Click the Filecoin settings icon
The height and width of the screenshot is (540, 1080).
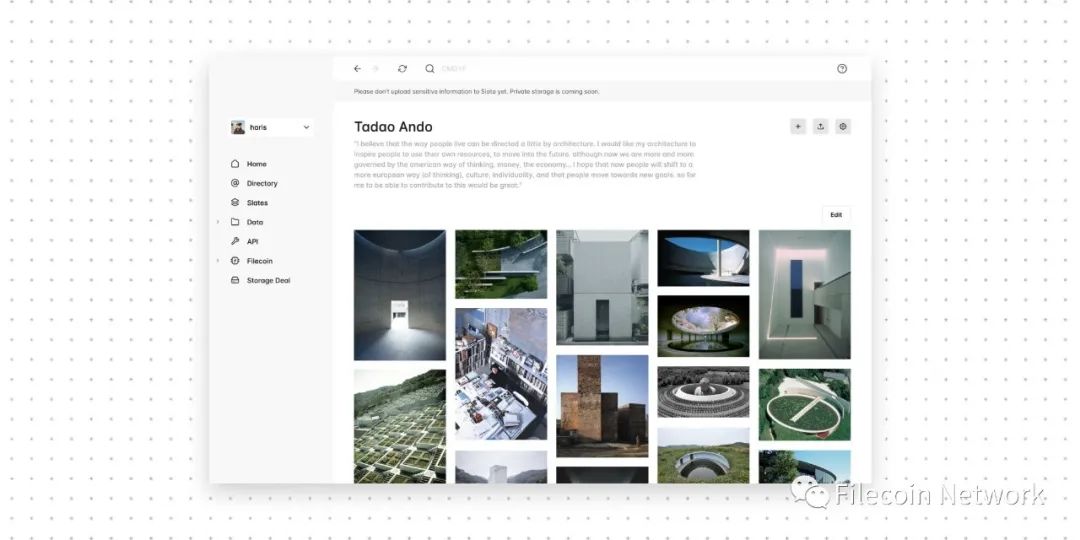(x=235, y=261)
